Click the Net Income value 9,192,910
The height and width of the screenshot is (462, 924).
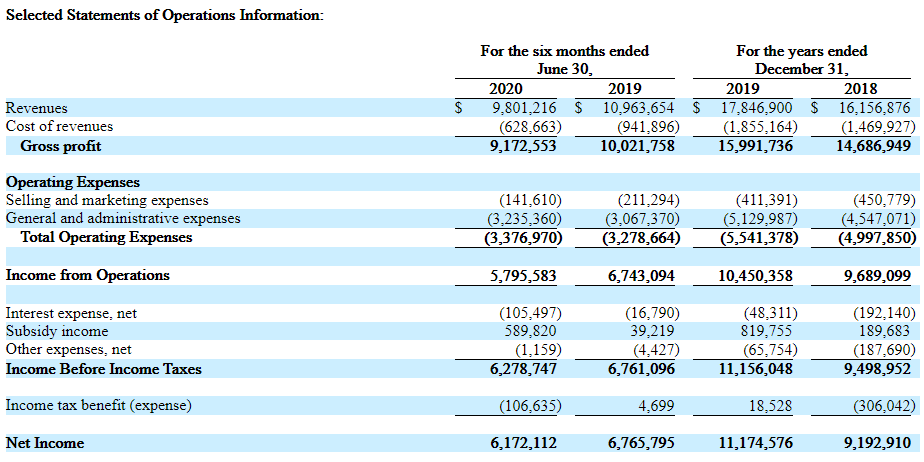point(873,443)
